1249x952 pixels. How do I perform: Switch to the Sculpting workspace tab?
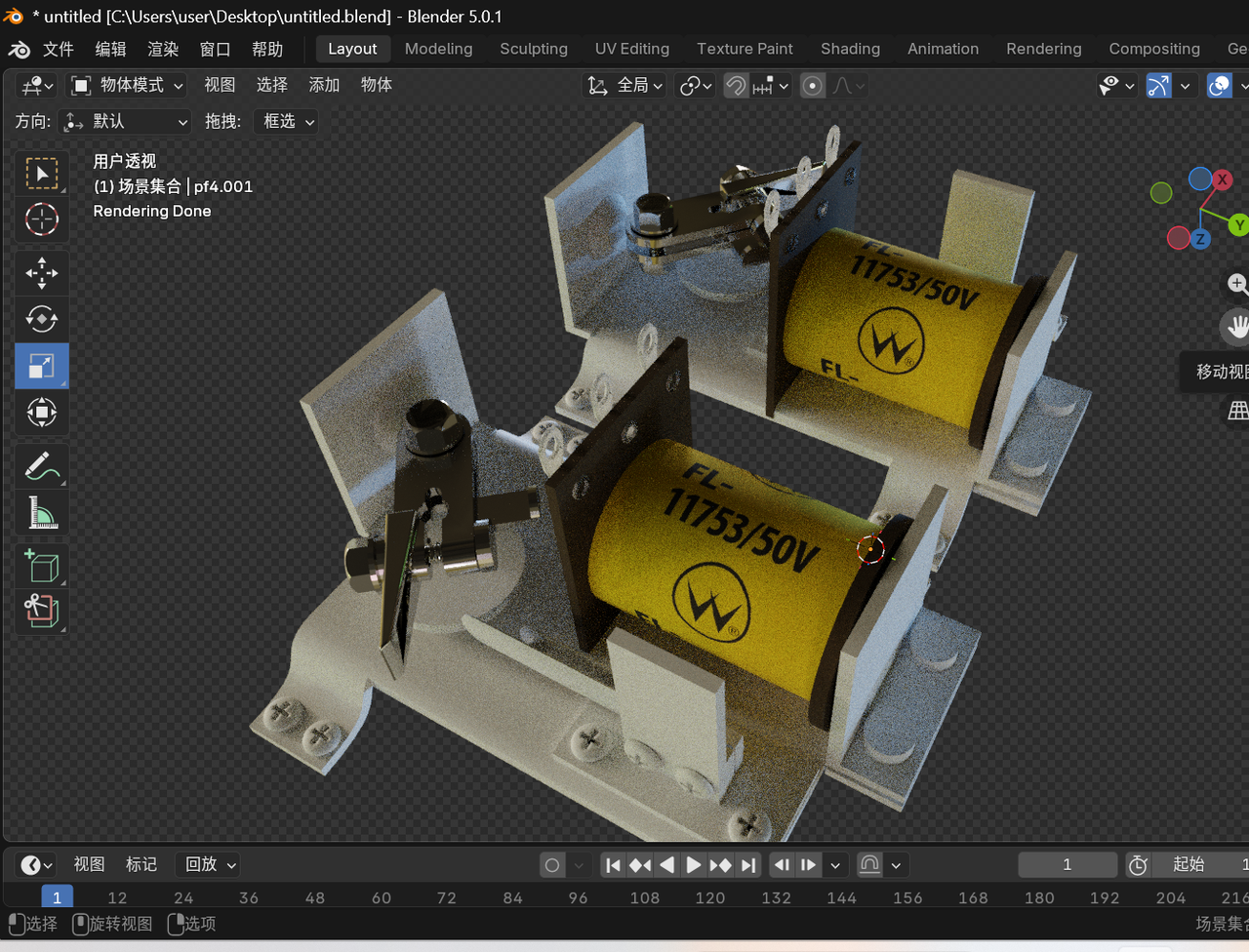click(534, 49)
